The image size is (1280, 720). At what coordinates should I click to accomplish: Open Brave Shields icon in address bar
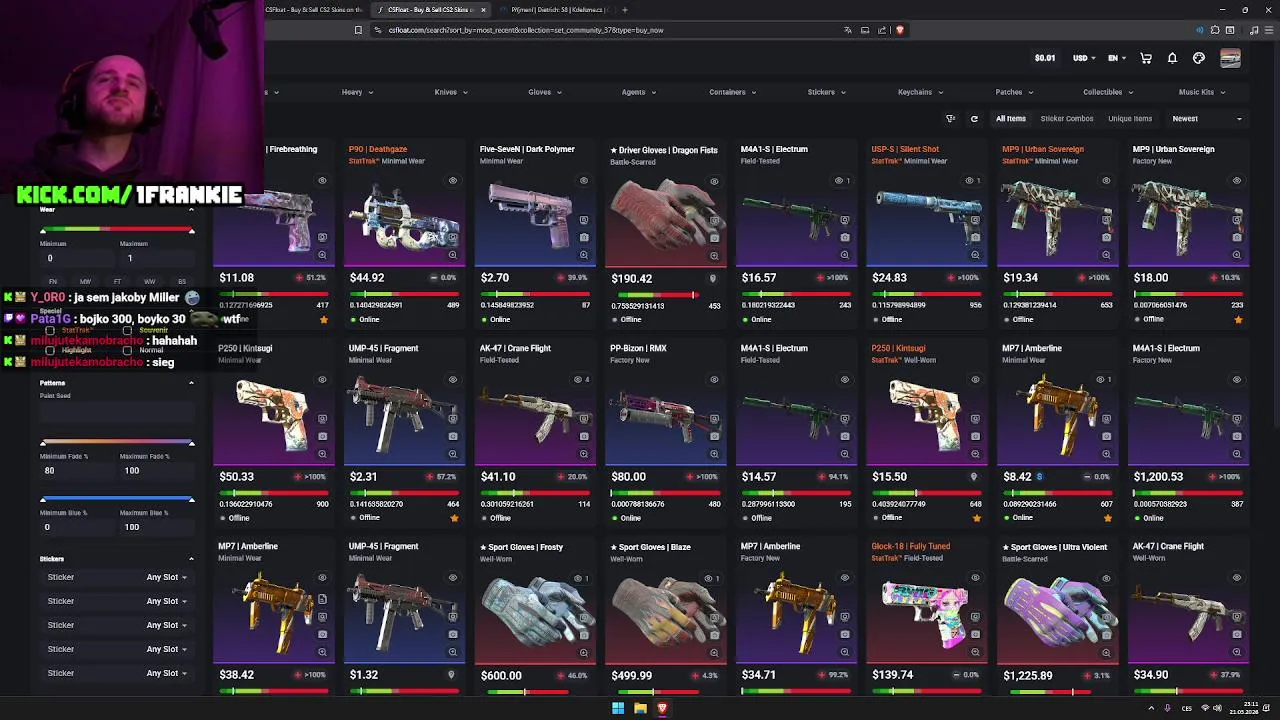coord(899,30)
